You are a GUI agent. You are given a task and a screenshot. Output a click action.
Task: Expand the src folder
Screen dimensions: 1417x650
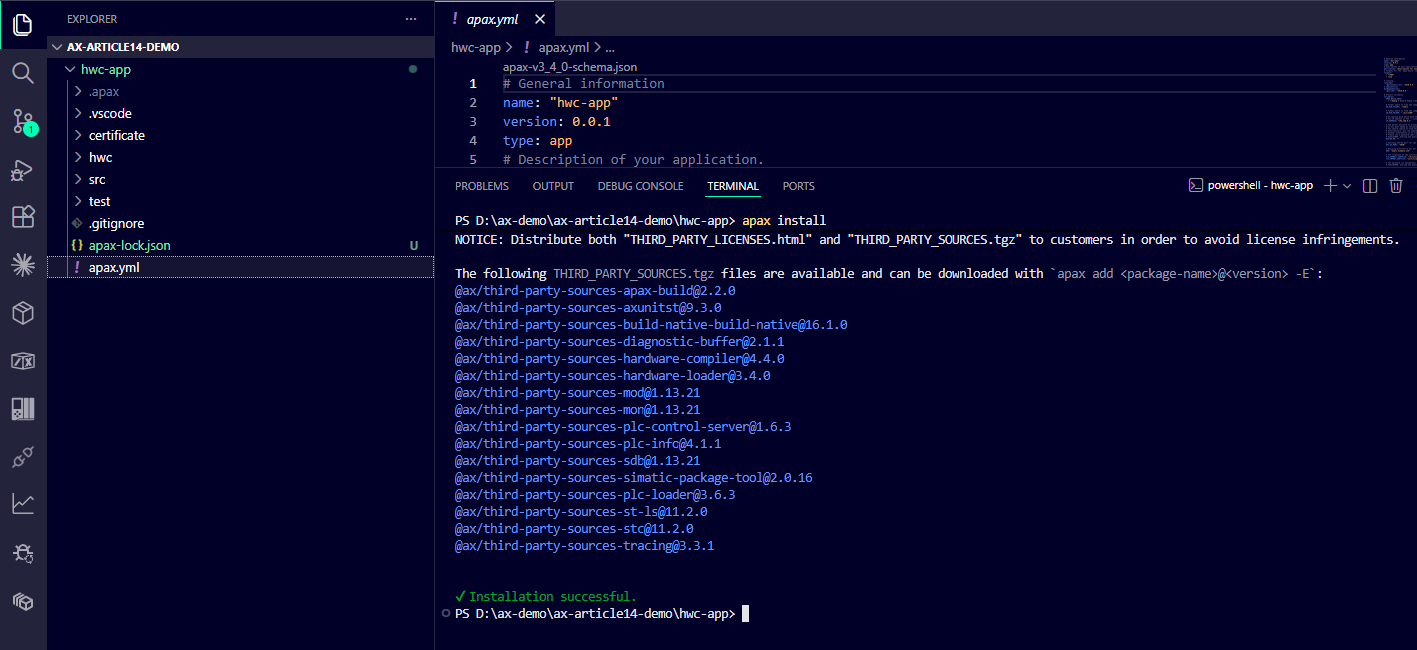[x=79, y=180]
